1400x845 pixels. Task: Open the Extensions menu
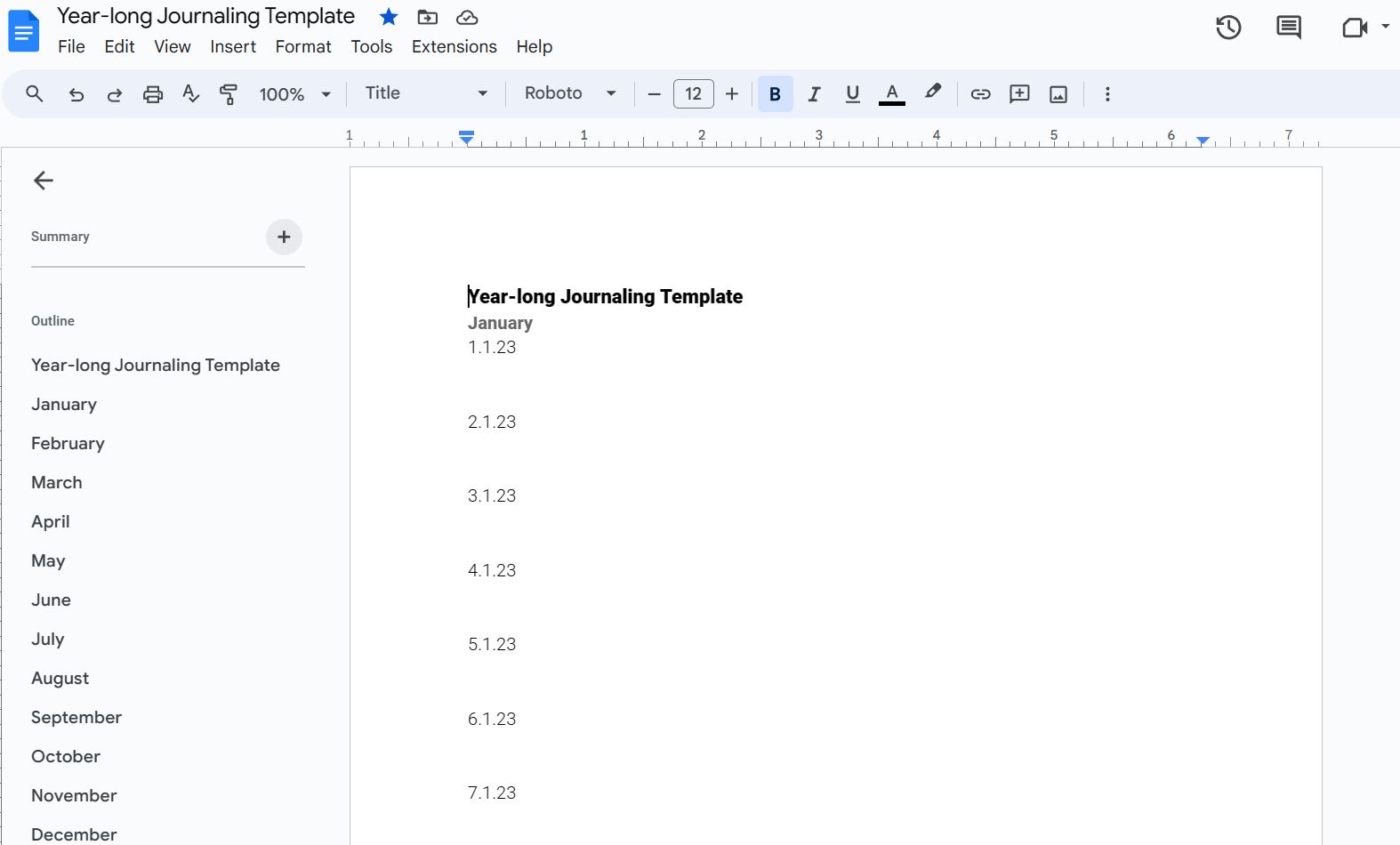click(455, 46)
